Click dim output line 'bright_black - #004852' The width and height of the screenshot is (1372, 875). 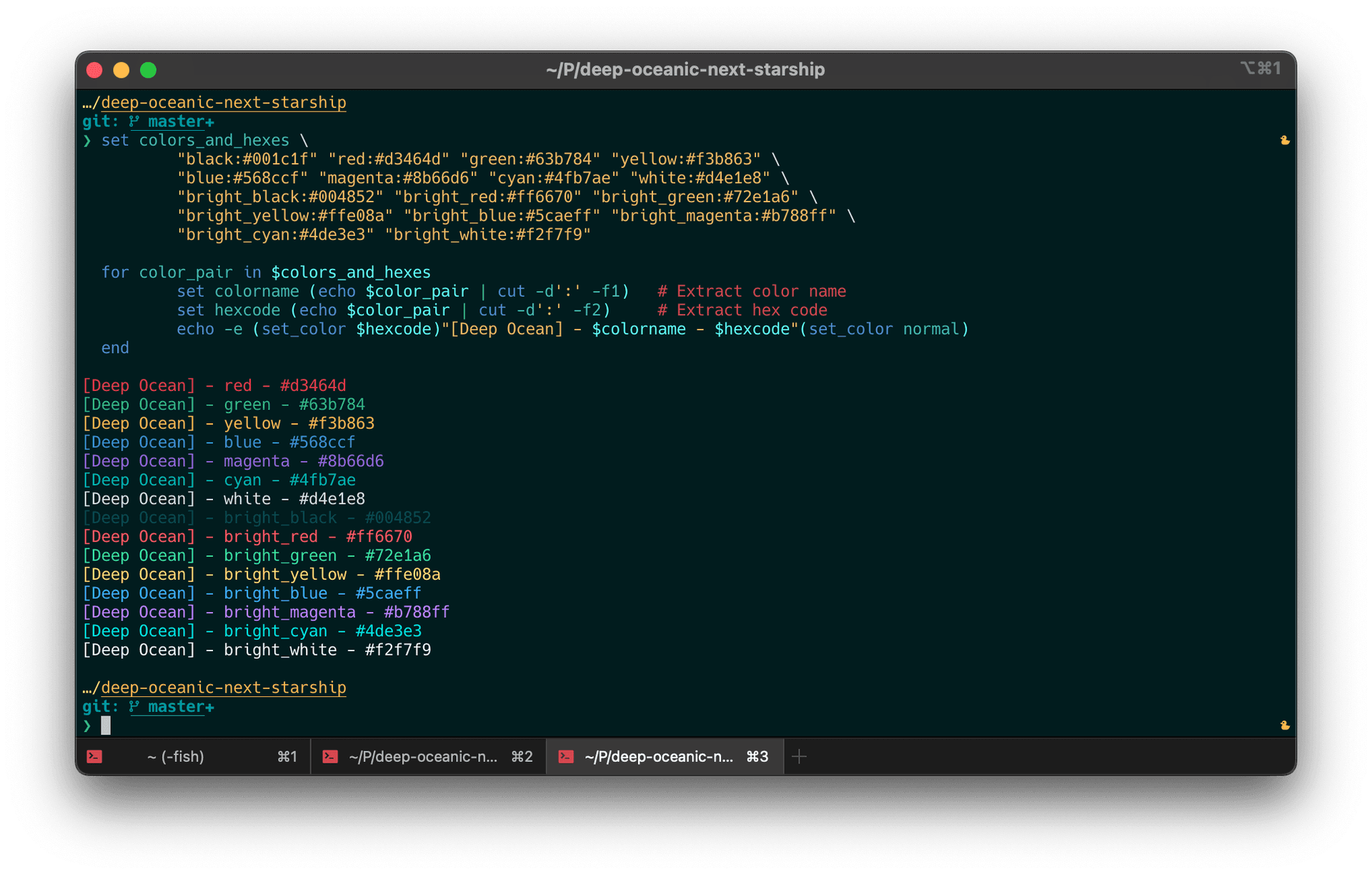coord(257,518)
